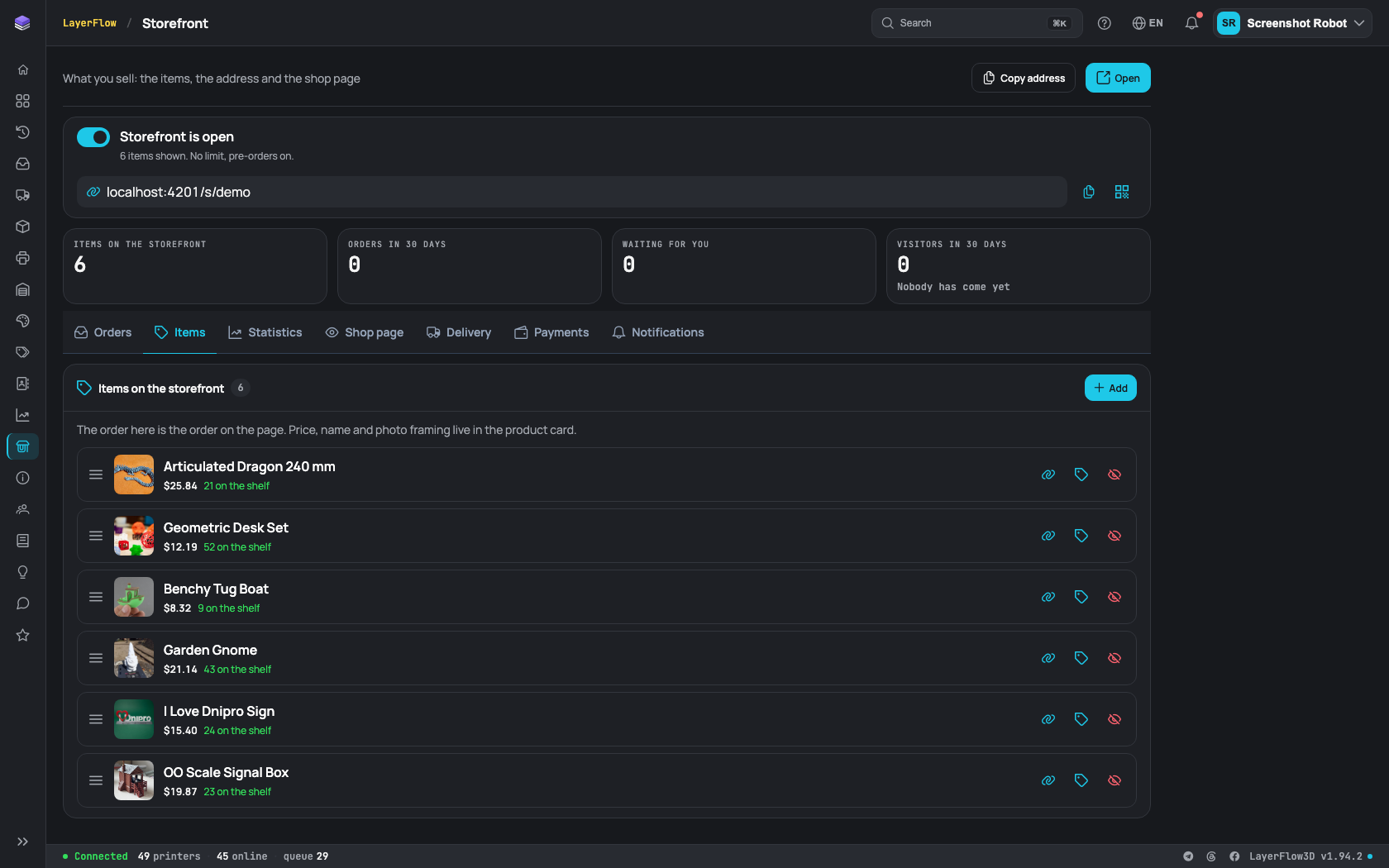1389x868 pixels.
Task: Edit price tag of Geometric Desk Set
Action: point(1081,536)
